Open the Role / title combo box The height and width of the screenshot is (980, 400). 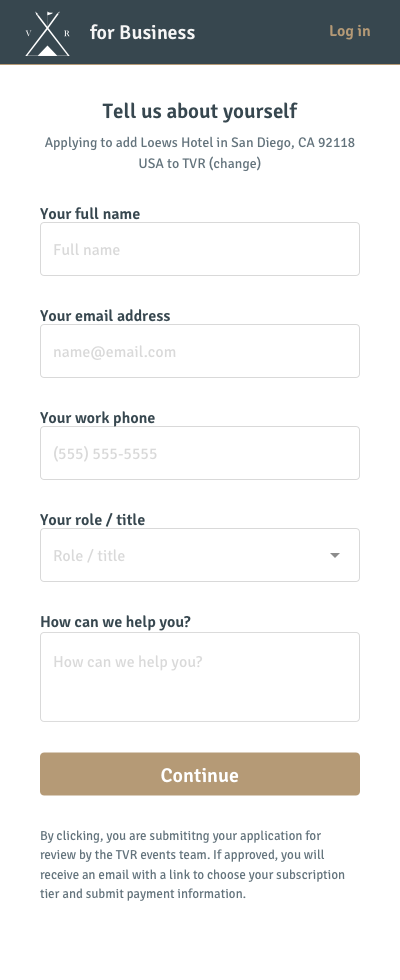(x=200, y=555)
